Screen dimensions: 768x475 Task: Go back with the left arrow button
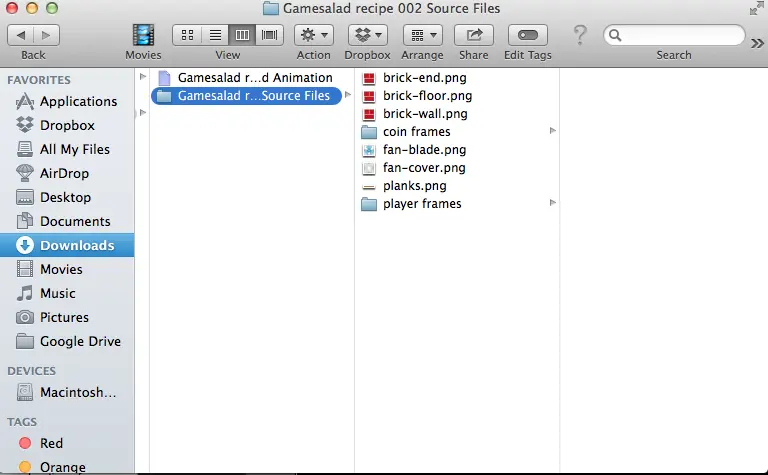21,35
